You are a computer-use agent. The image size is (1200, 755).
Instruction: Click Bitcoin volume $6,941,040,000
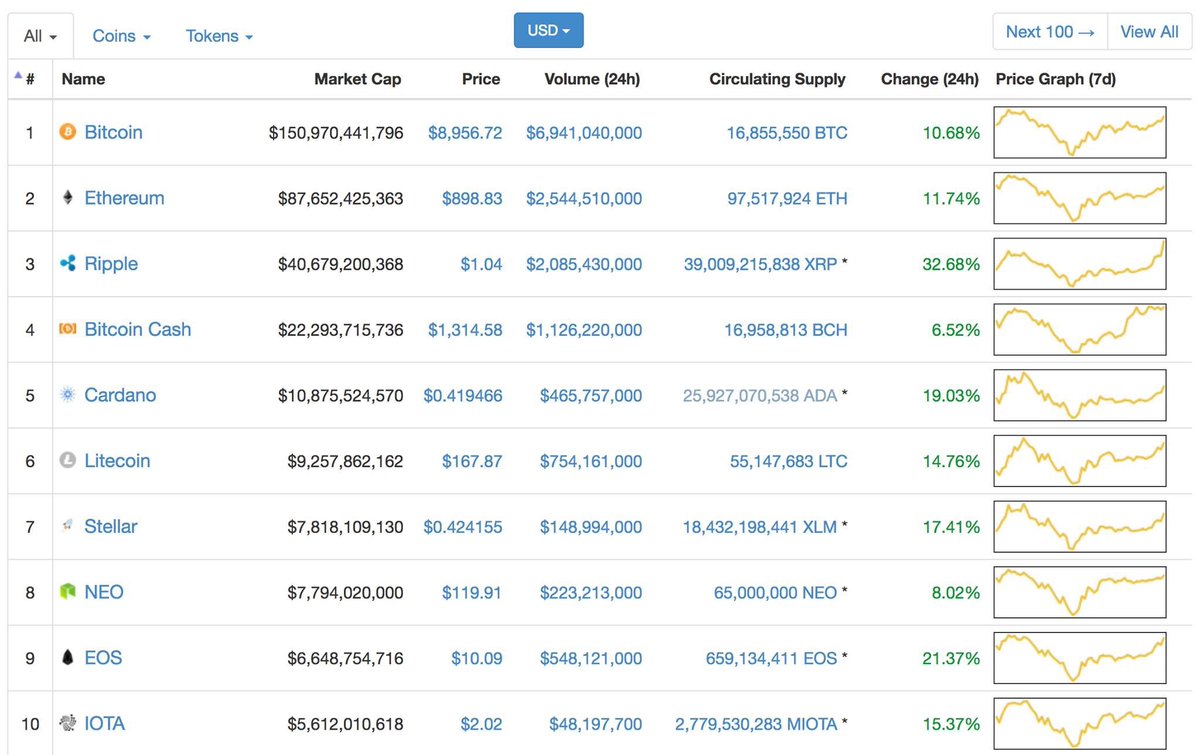point(584,132)
